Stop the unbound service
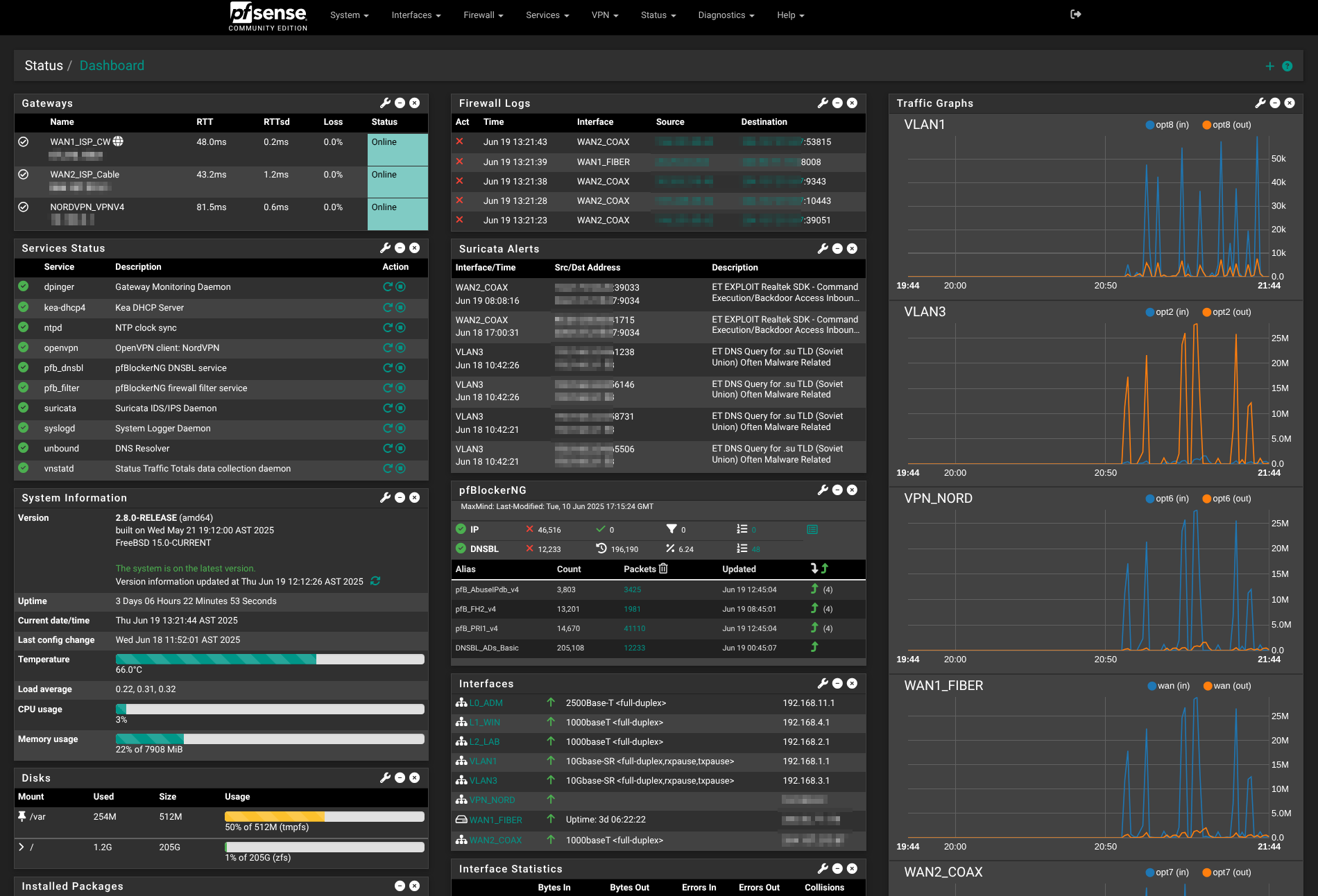The width and height of the screenshot is (1318, 896). point(400,448)
